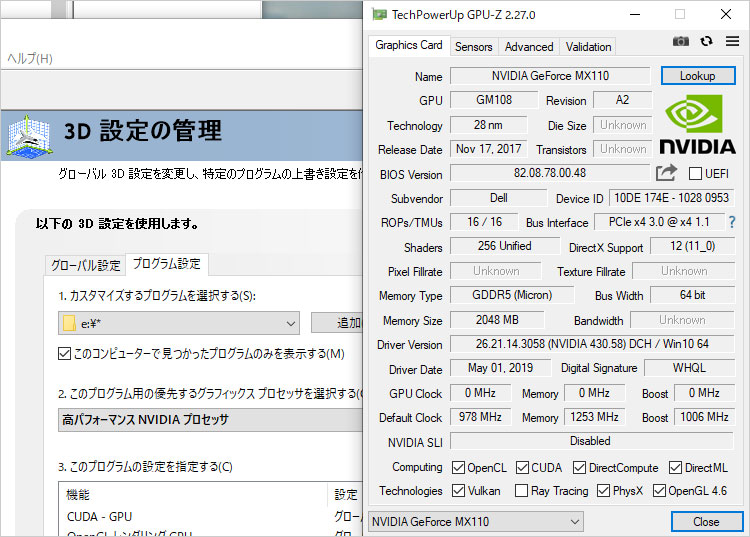Open the preferred graphics processor dropdown
The image size is (750, 537).
point(210,420)
